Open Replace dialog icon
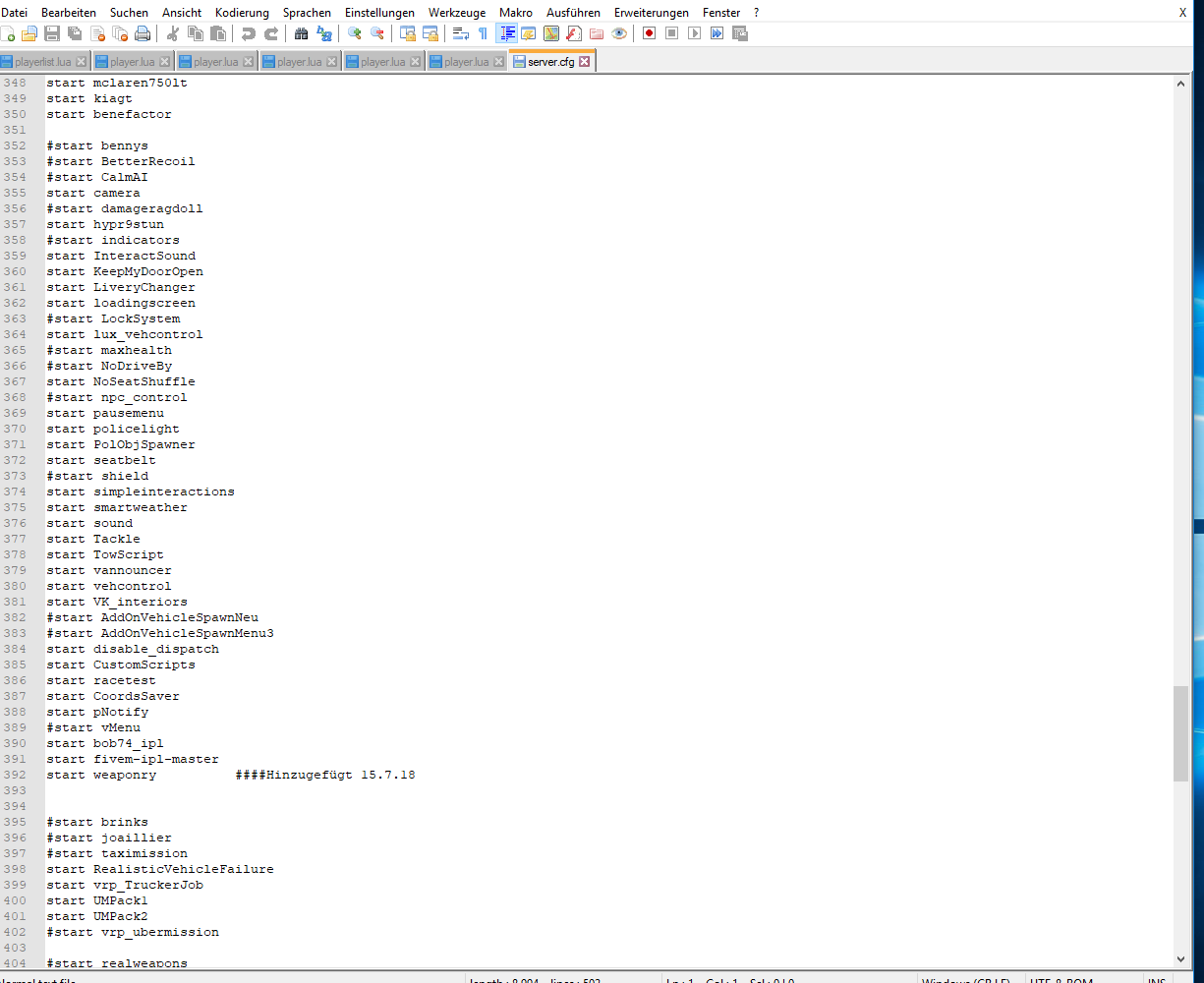This screenshot has height=983, width=1204. [324, 33]
